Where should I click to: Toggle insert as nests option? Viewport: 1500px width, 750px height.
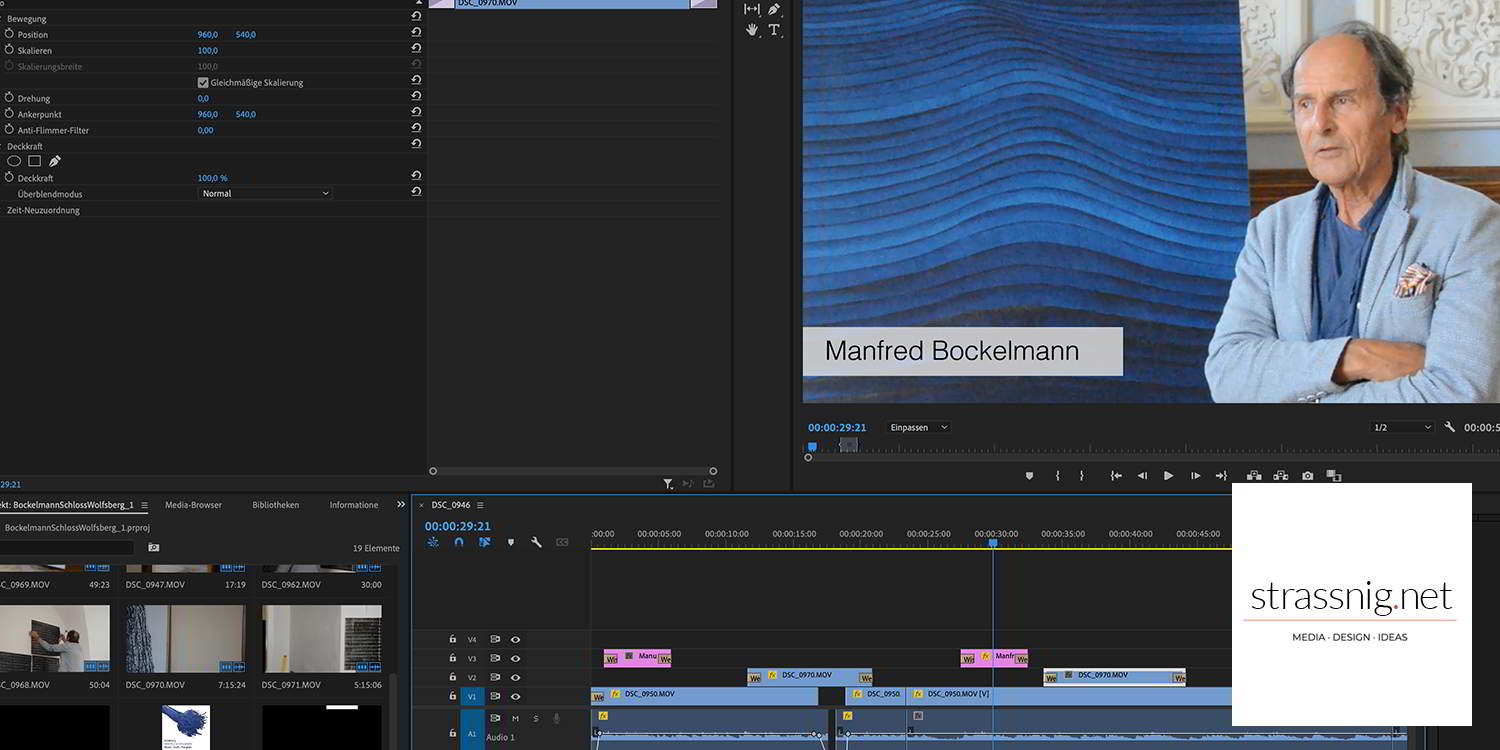click(433, 542)
